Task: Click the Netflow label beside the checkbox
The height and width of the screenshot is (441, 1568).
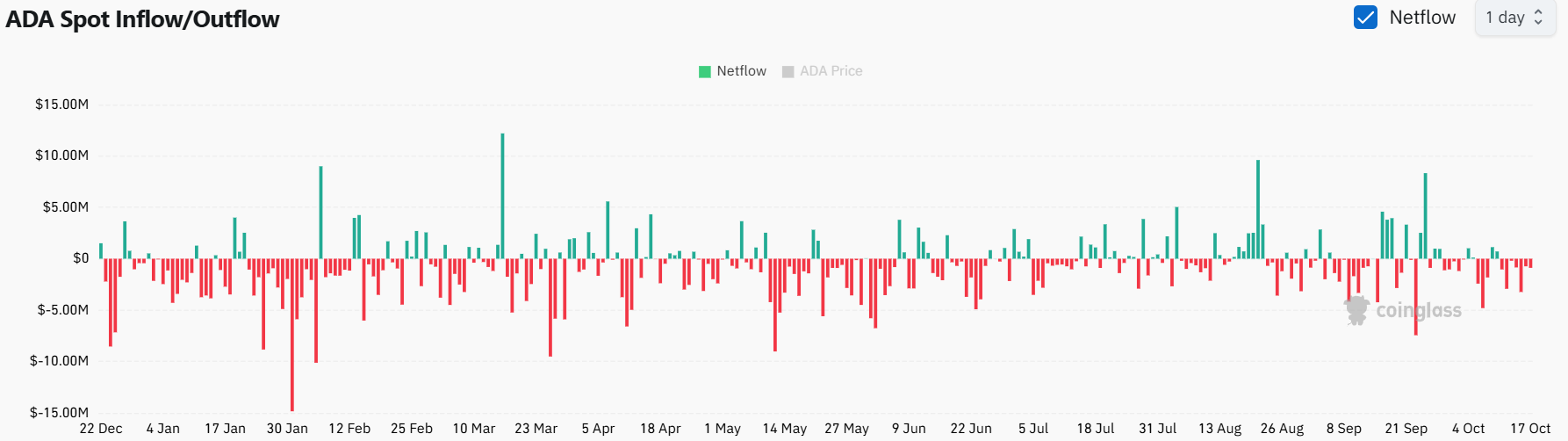Action: [1422, 18]
